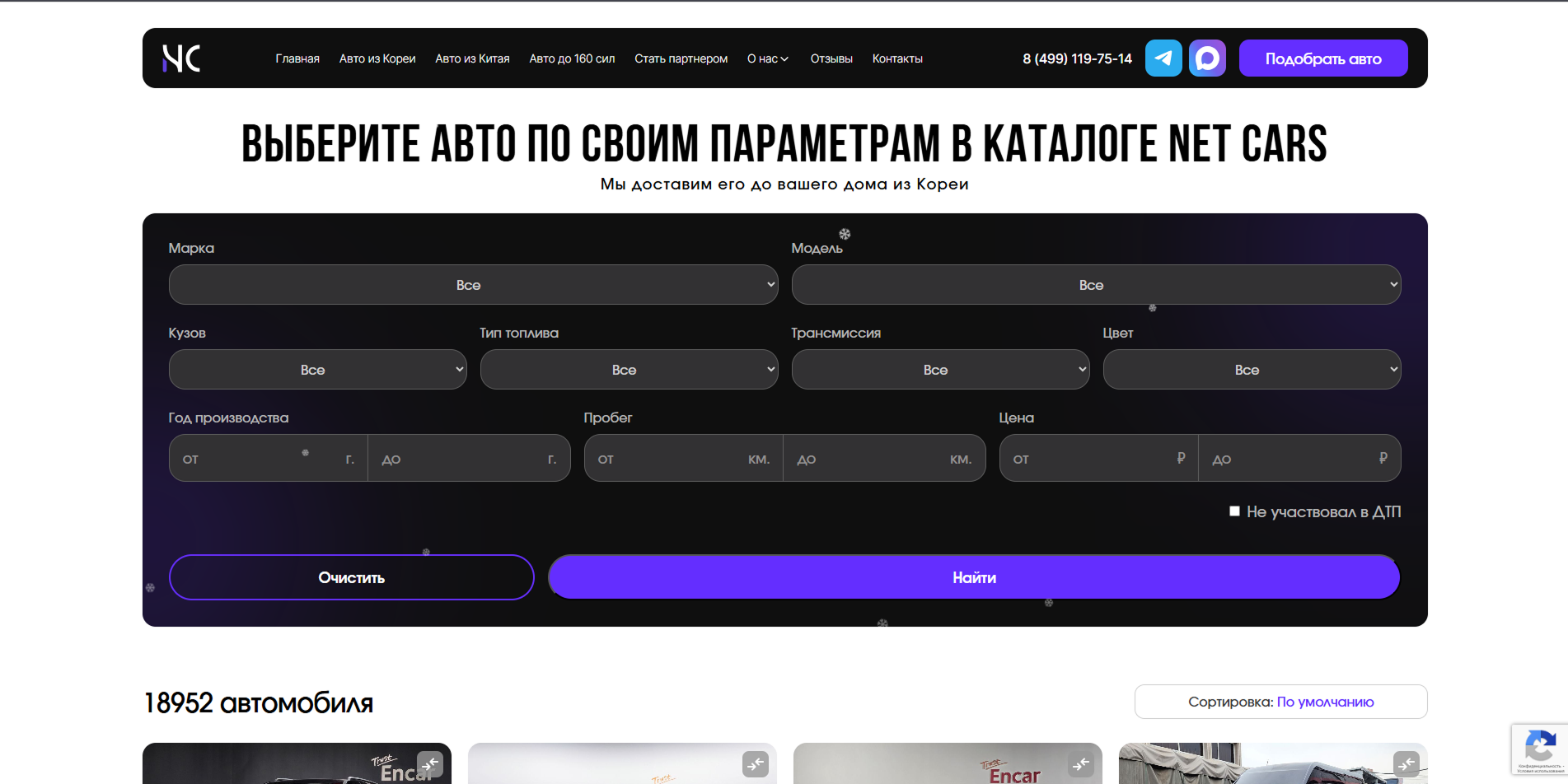Click the compare arrows icon on the first car card

[x=430, y=764]
